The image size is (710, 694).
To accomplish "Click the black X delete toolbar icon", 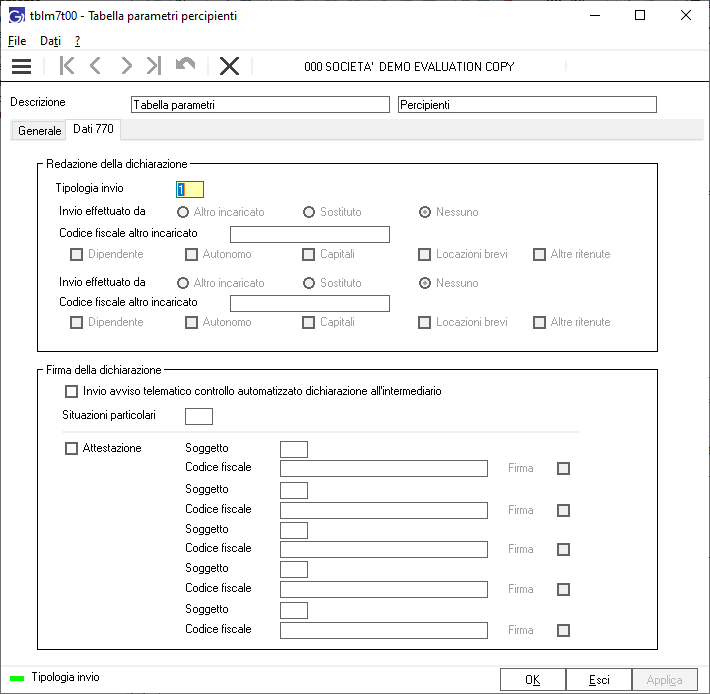I will 230,66.
